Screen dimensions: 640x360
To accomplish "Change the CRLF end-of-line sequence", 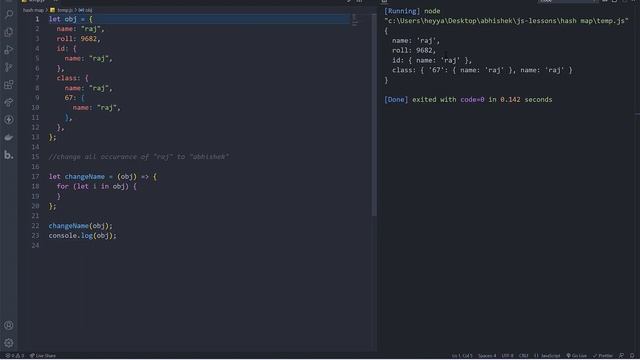I will click(x=523, y=356).
